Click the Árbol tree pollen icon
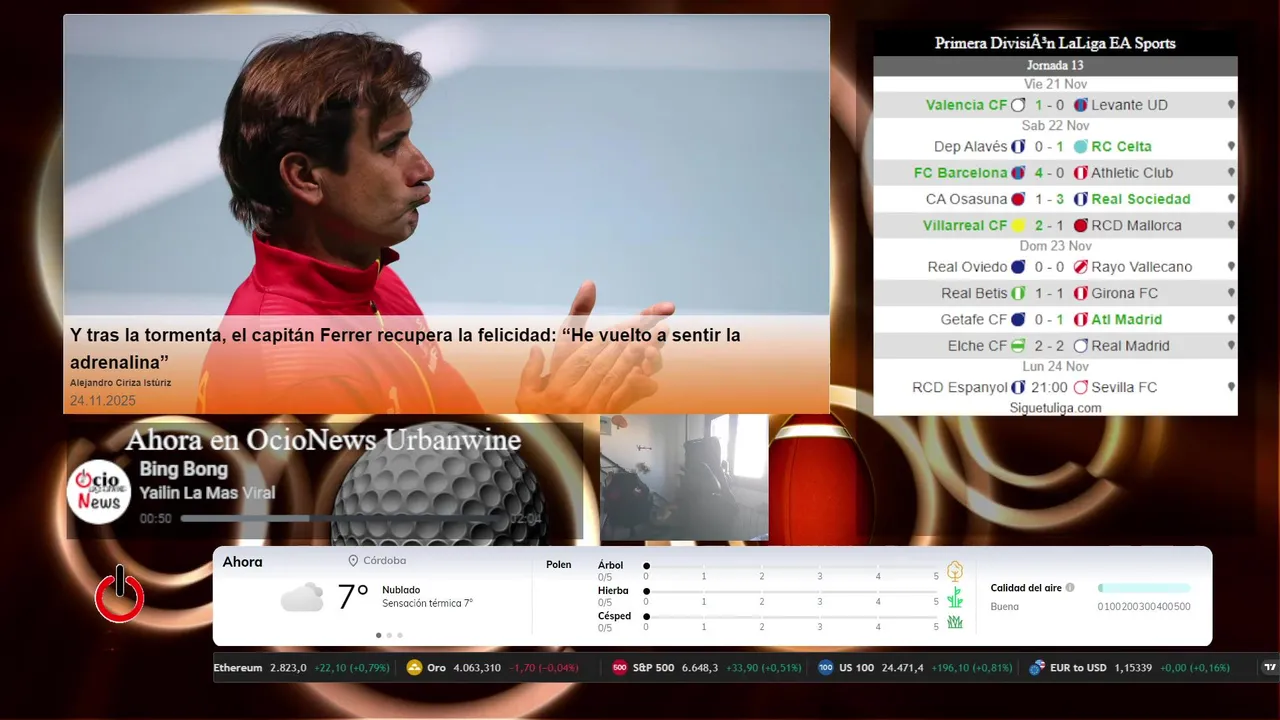 [955, 571]
